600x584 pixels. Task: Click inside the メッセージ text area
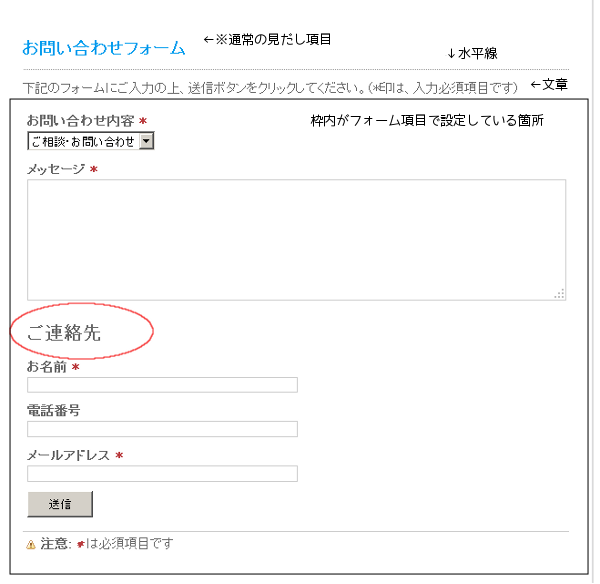[x=297, y=240]
